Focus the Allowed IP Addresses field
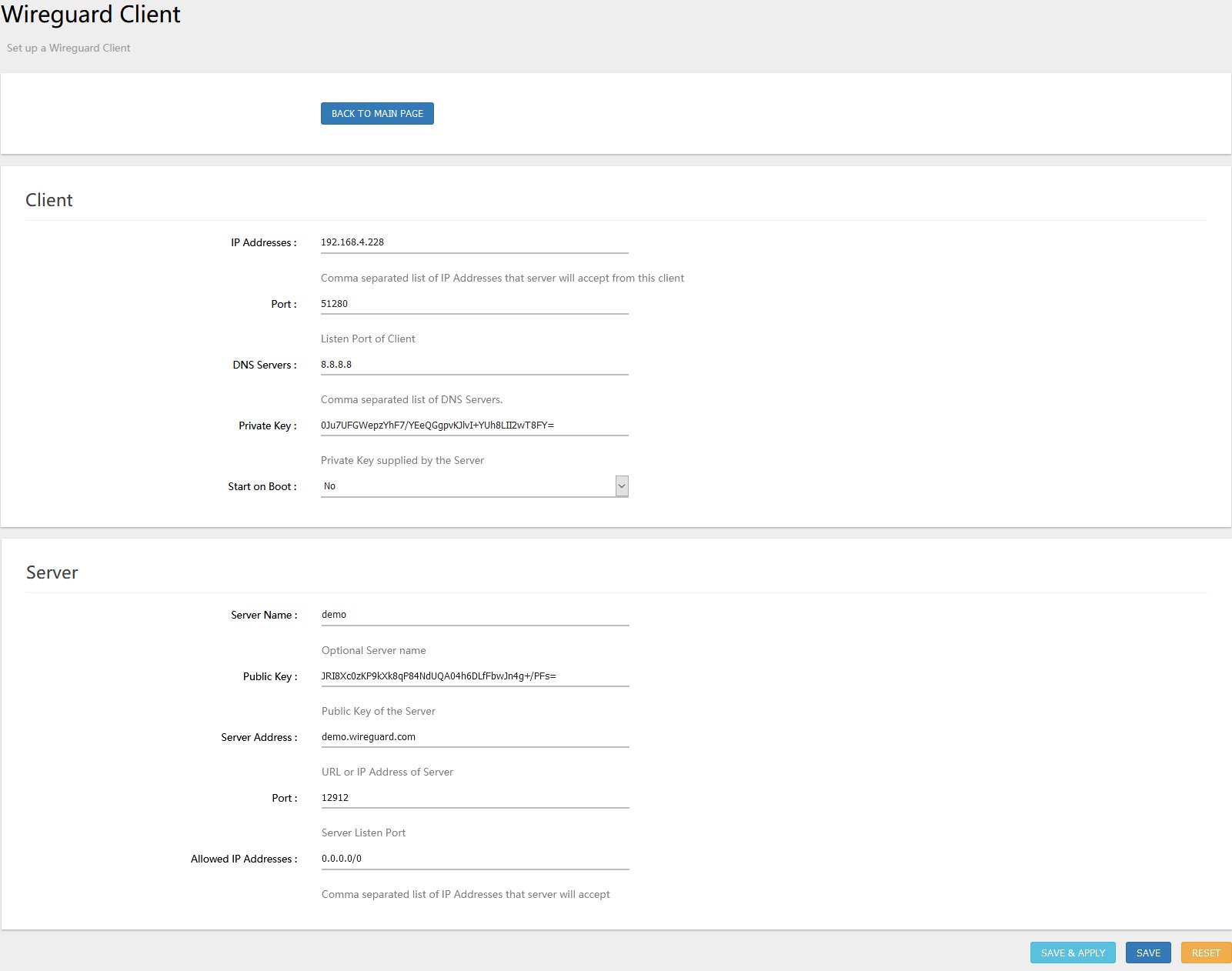Viewport: 1232px width, 971px height. click(x=475, y=859)
